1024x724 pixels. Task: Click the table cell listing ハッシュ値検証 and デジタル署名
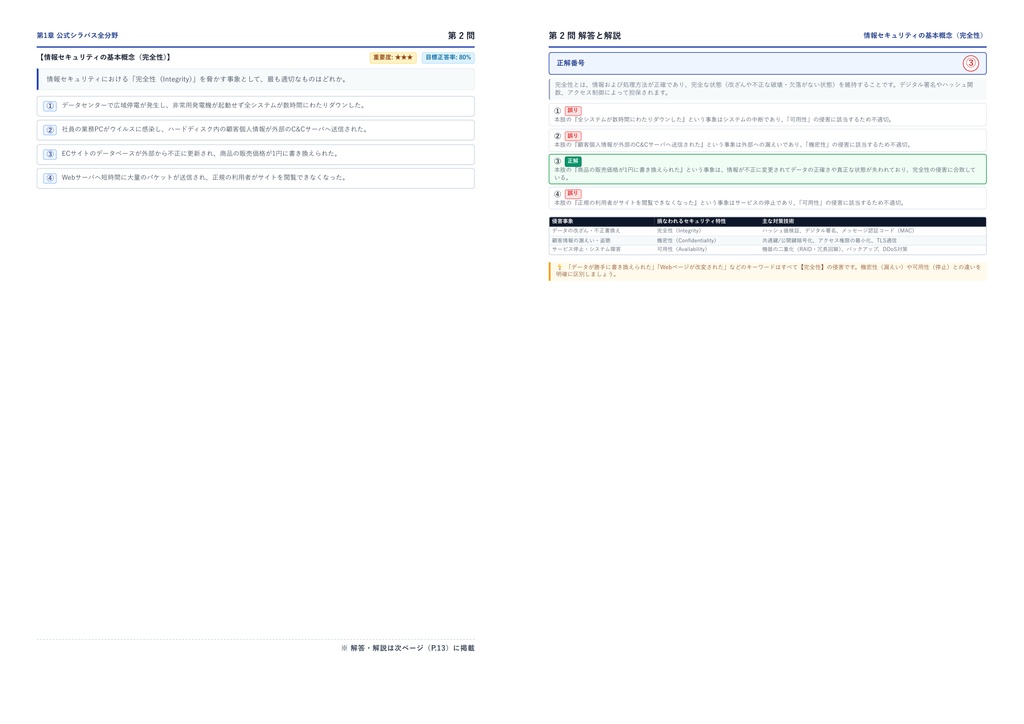click(838, 231)
